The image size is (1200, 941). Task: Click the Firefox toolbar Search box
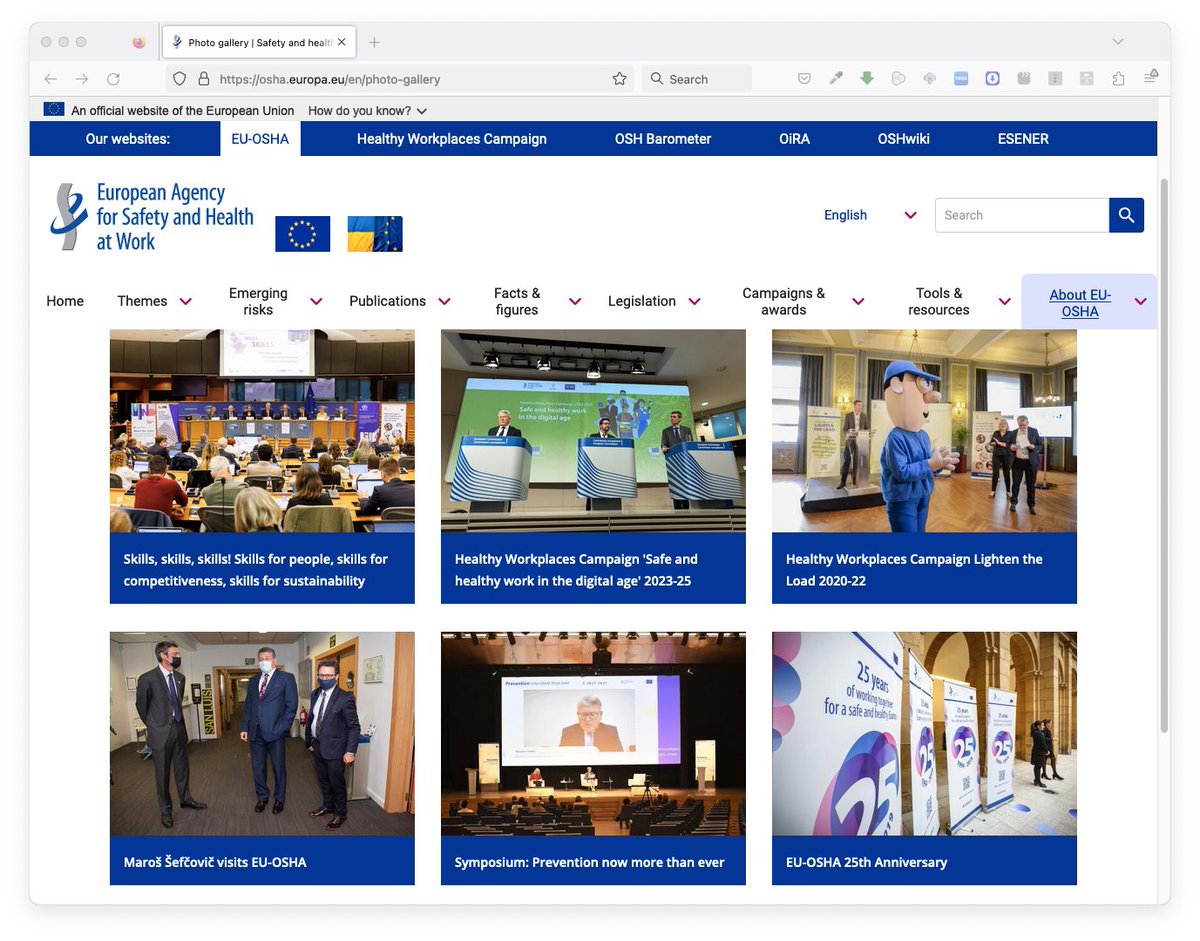(x=697, y=79)
